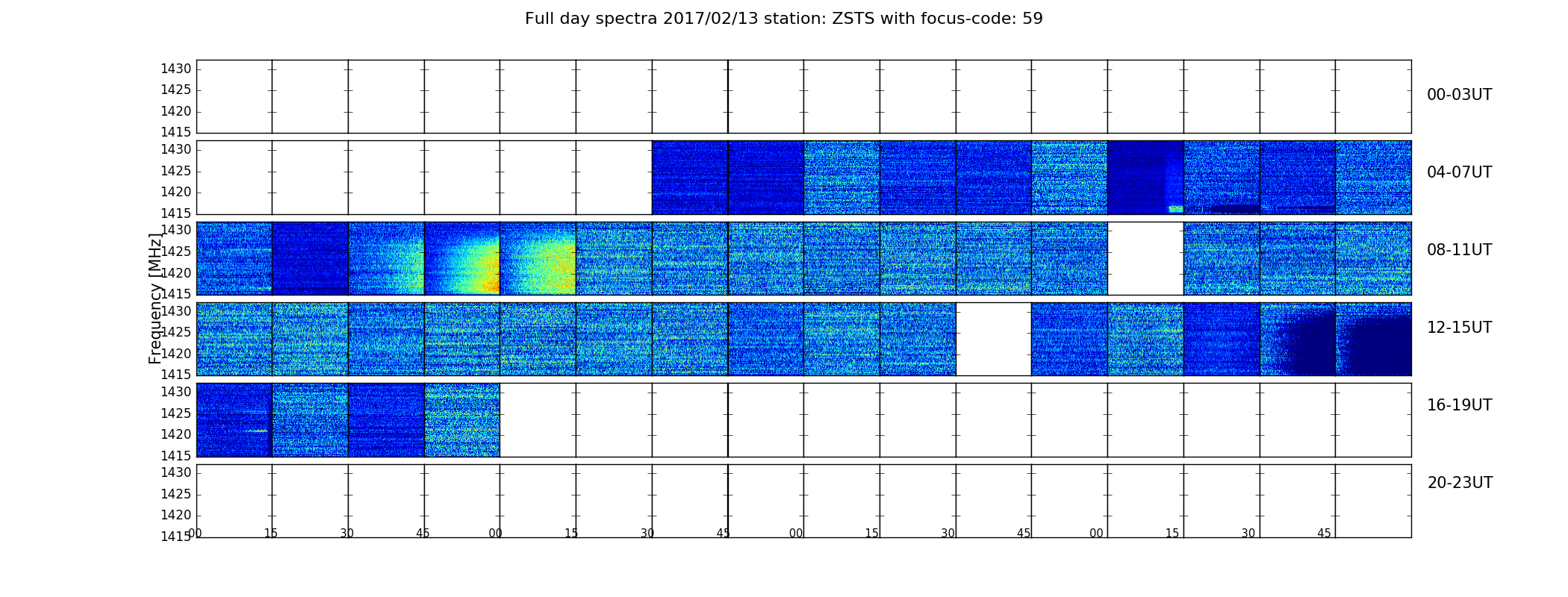Open the 16:00 panel with narrow 1420 line
The image size is (1568, 597).
pos(234,420)
